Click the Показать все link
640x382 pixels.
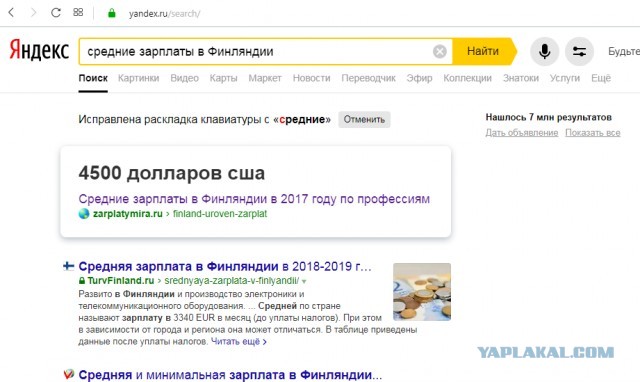(593, 133)
